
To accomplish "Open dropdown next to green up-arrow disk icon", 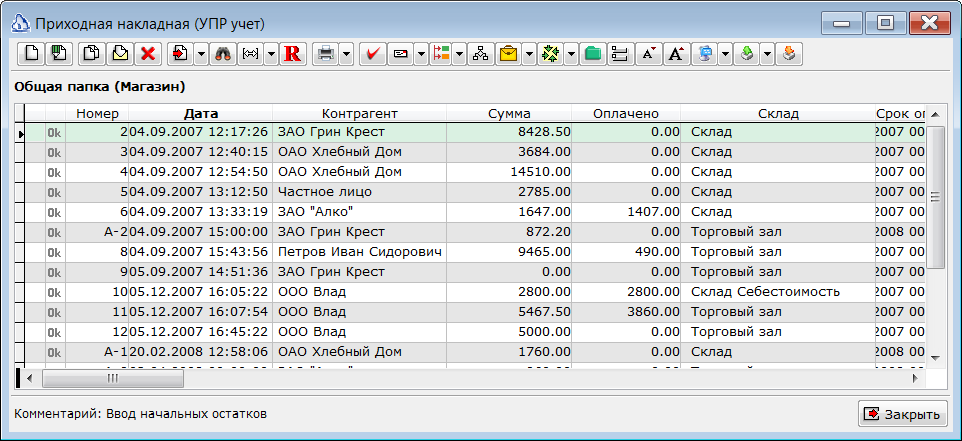I will 768,54.
